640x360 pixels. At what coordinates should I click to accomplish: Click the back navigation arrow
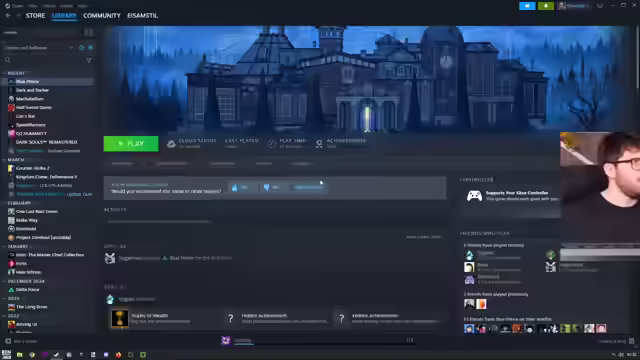8,16
